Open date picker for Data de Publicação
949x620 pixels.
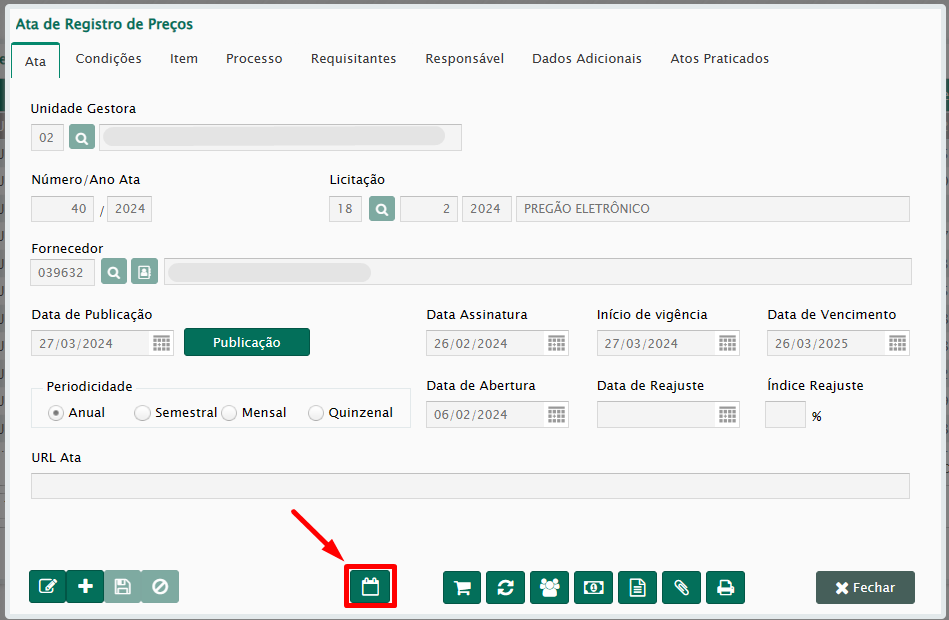point(161,343)
